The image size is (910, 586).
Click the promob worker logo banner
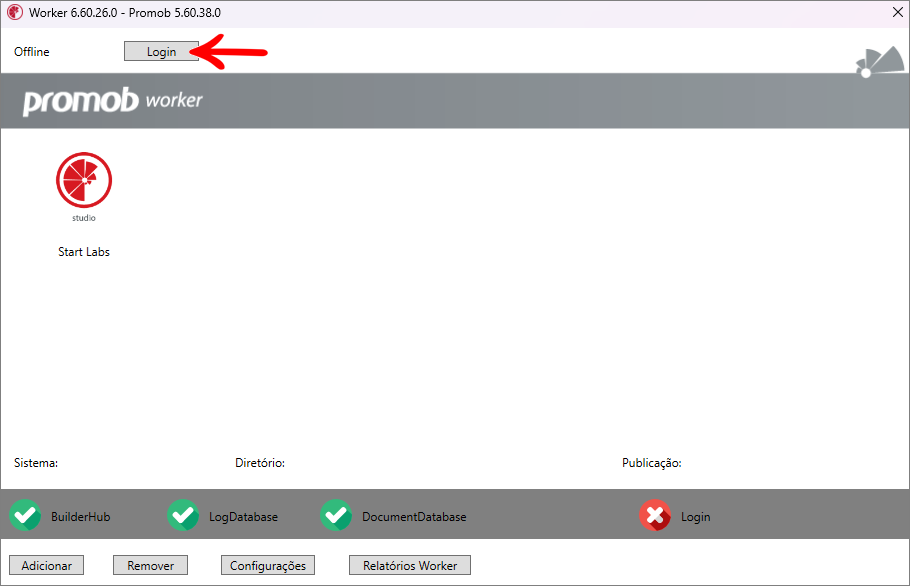(x=113, y=101)
